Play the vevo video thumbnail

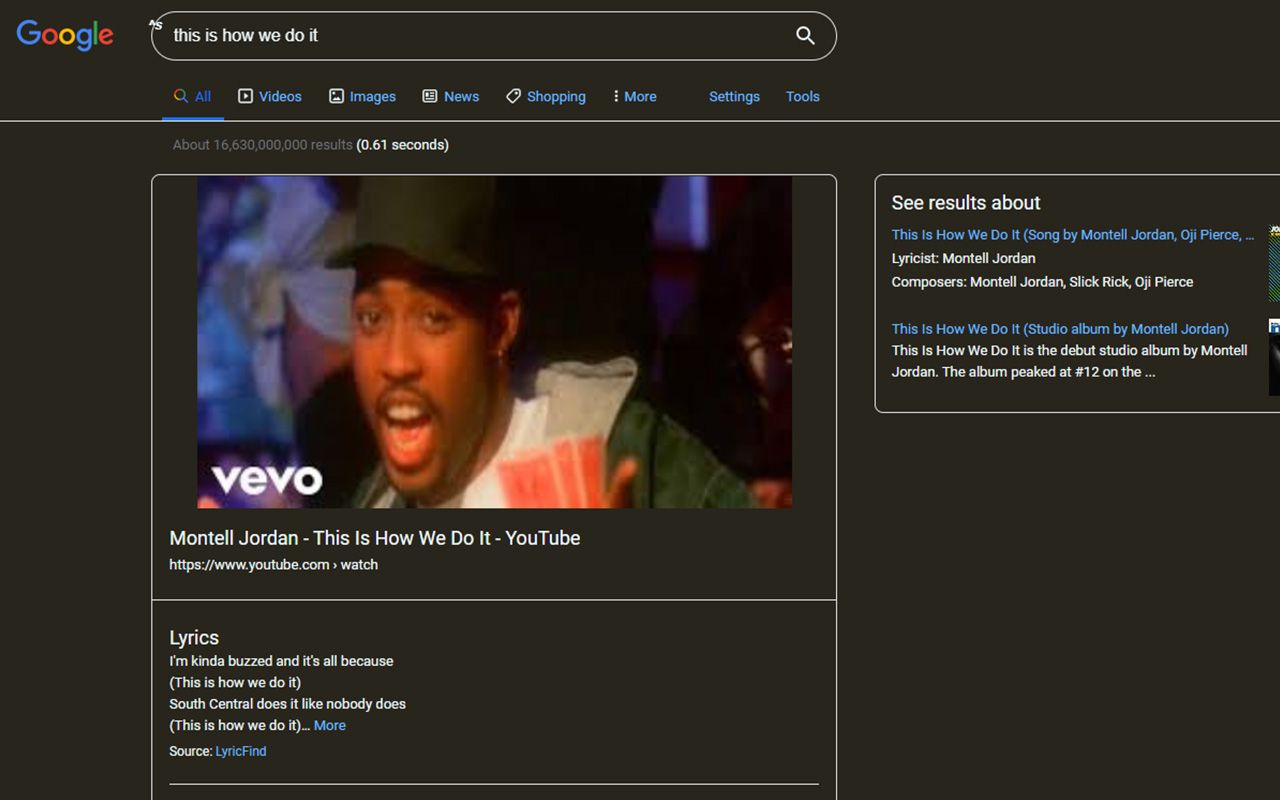tap(494, 342)
